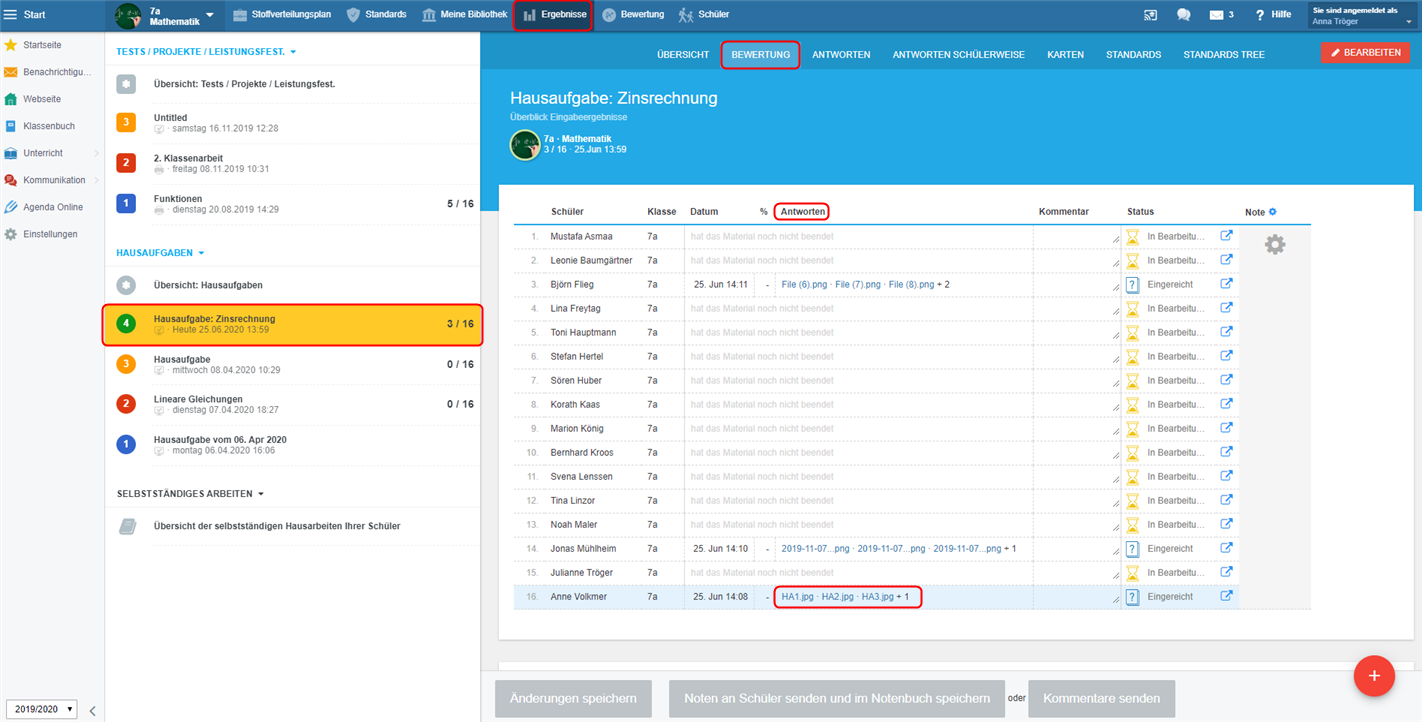Click the Kommentare senden button
1422x722 pixels.
coord(1101,698)
